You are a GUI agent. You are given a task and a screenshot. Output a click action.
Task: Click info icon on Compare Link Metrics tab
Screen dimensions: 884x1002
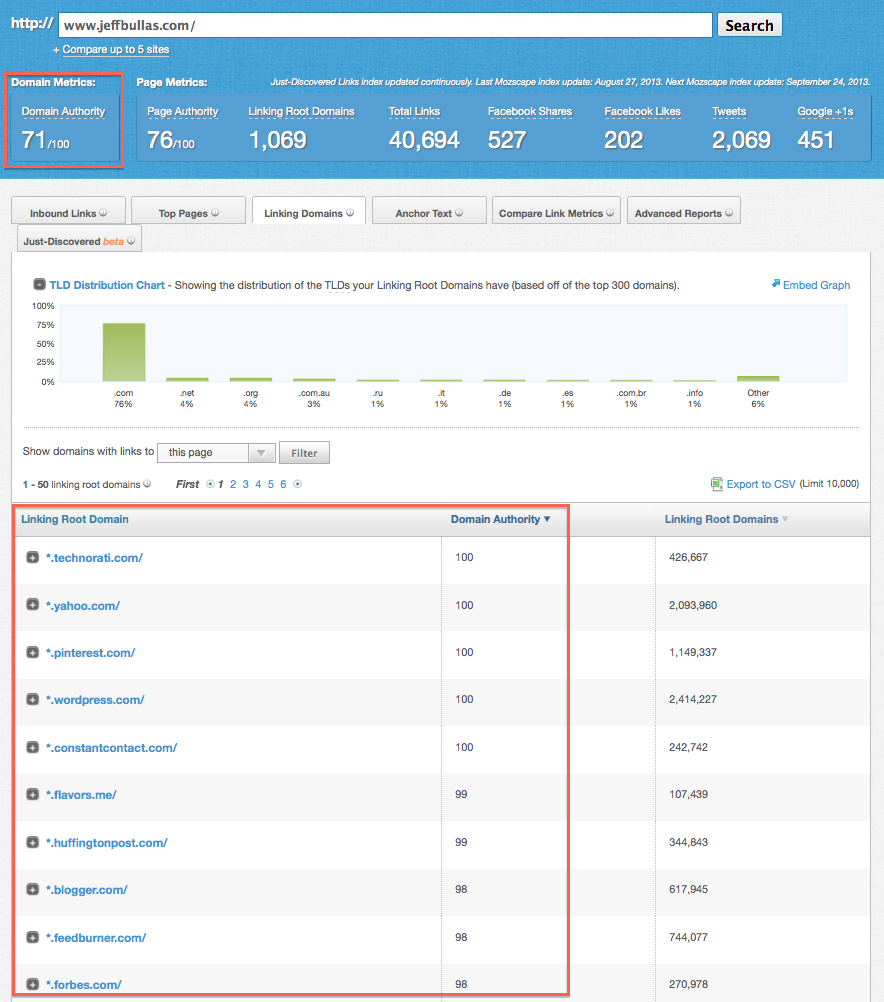[x=610, y=213]
